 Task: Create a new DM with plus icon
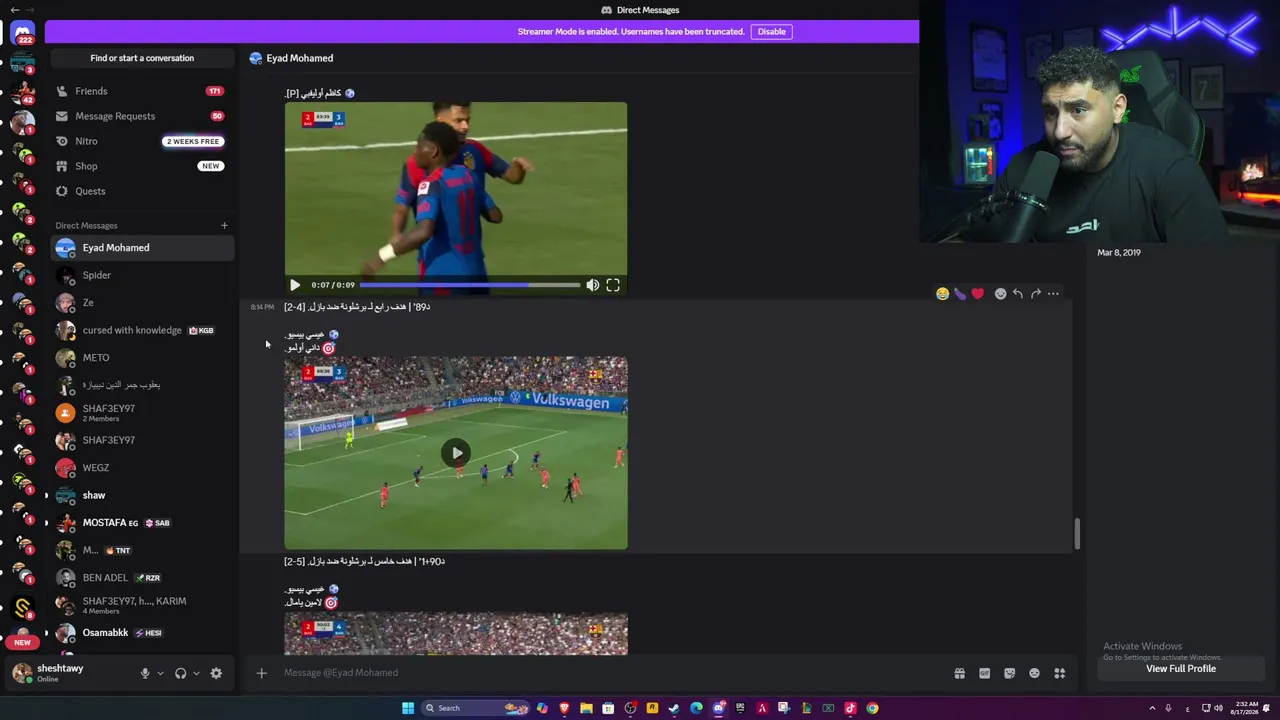(x=224, y=226)
